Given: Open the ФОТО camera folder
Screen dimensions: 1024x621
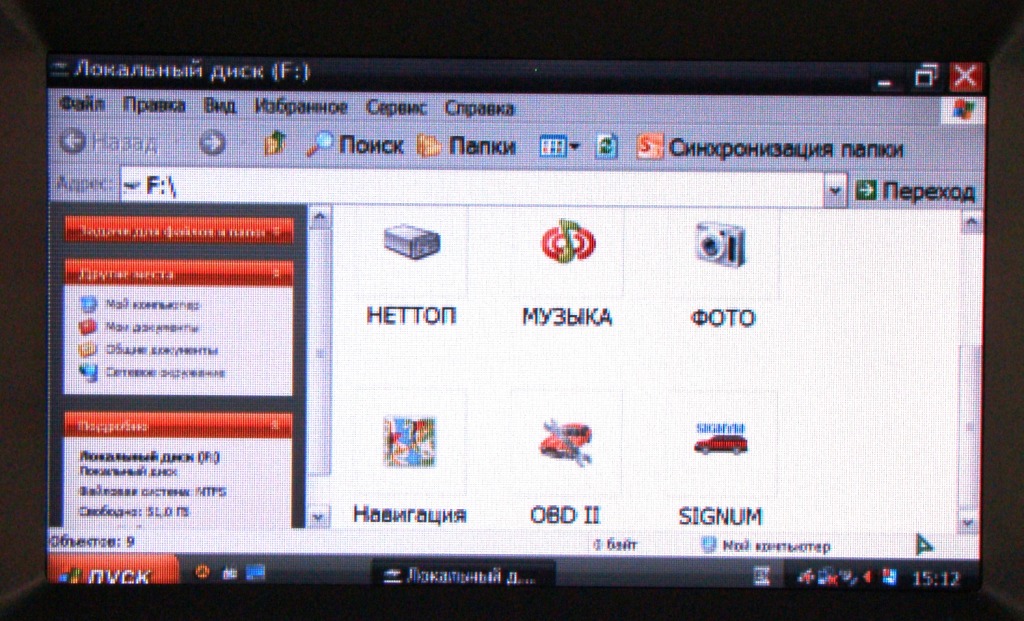Looking at the screenshot, I should (x=721, y=245).
